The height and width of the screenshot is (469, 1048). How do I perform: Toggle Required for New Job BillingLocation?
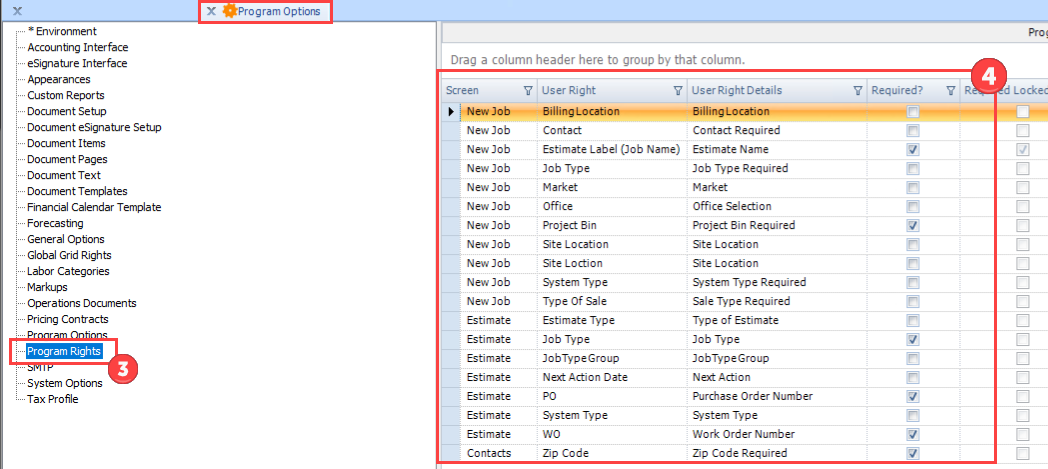pyautogui.click(x=912, y=112)
